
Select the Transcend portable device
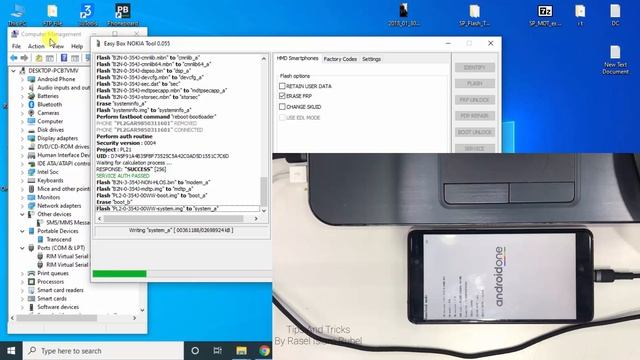tap(59, 240)
